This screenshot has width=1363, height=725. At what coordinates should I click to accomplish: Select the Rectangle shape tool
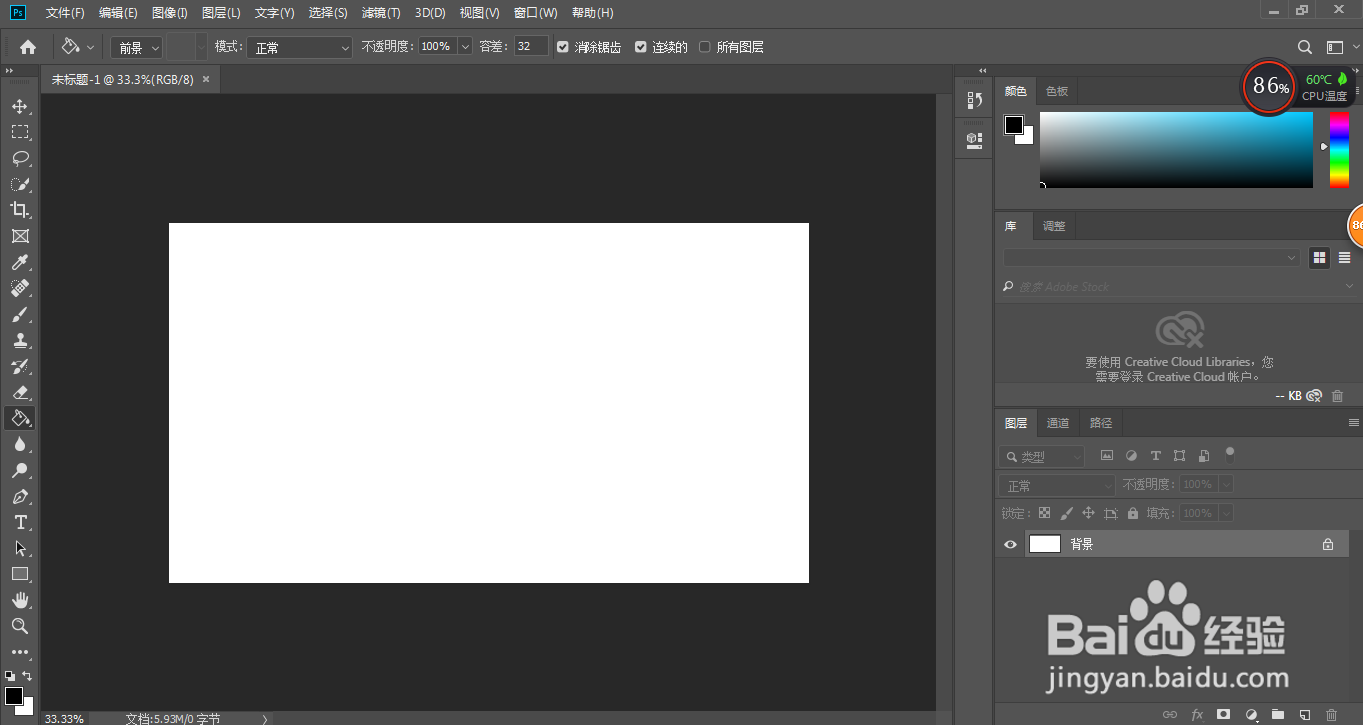(x=20, y=574)
